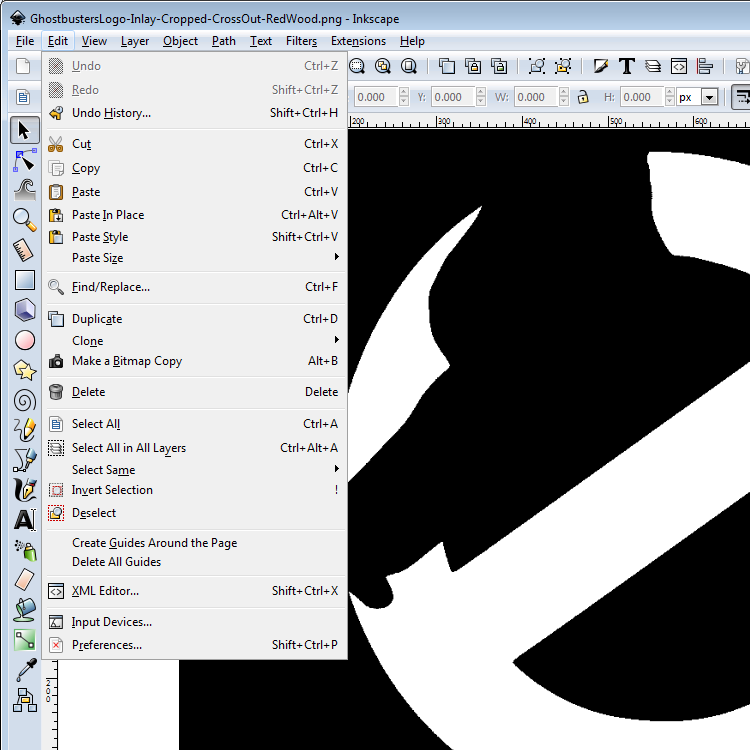Select the Paint Bucket fill tool
750x750 pixels.
coord(24,610)
